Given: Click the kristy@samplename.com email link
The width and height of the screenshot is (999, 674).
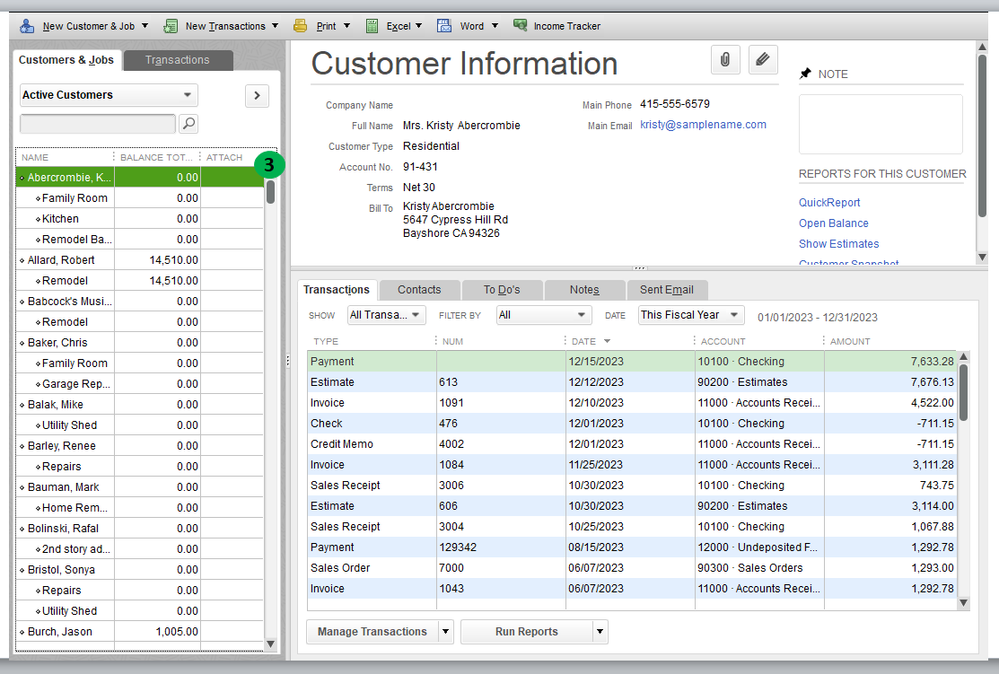Looking at the screenshot, I should [703, 125].
